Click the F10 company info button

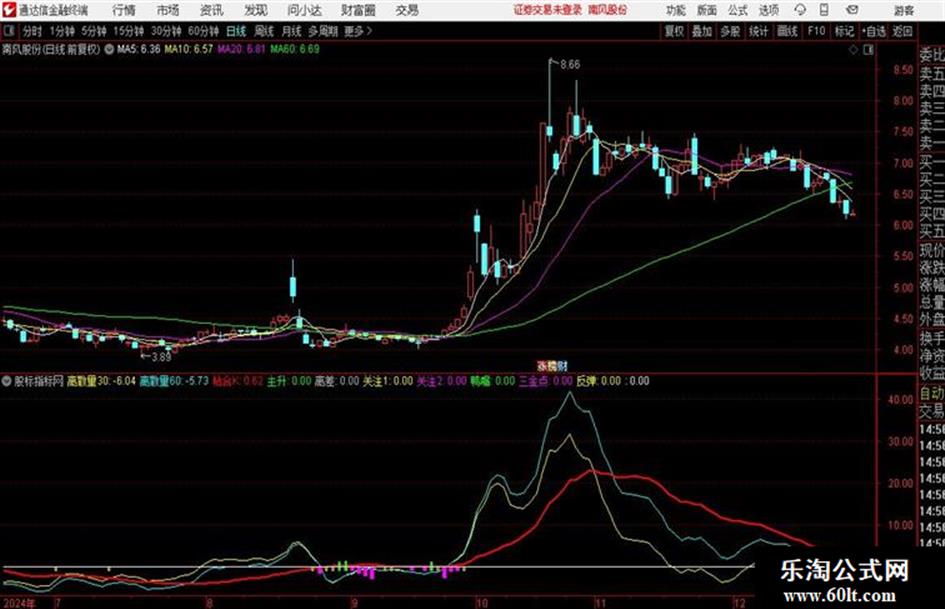(816, 31)
